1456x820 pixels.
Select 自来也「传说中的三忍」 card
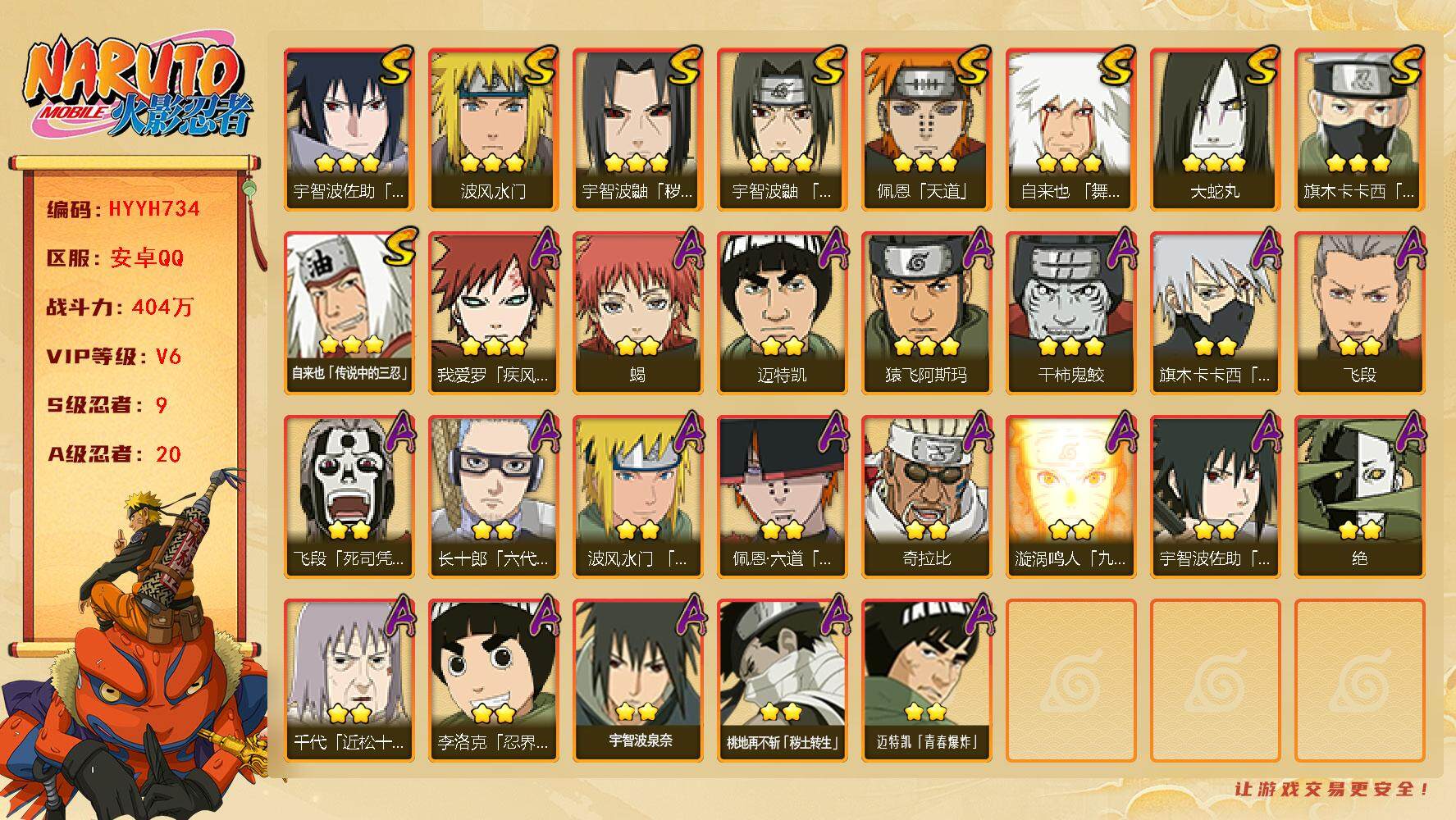tap(349, 312)
